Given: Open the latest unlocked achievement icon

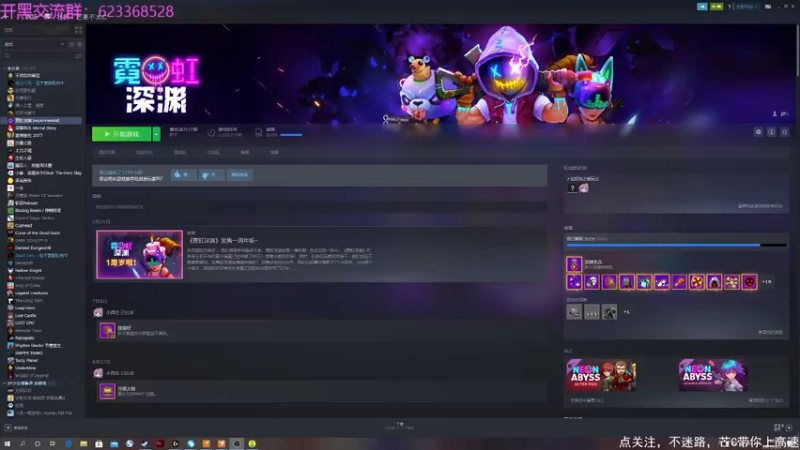Looking at the screenshot, I should [x=574, y=264].
